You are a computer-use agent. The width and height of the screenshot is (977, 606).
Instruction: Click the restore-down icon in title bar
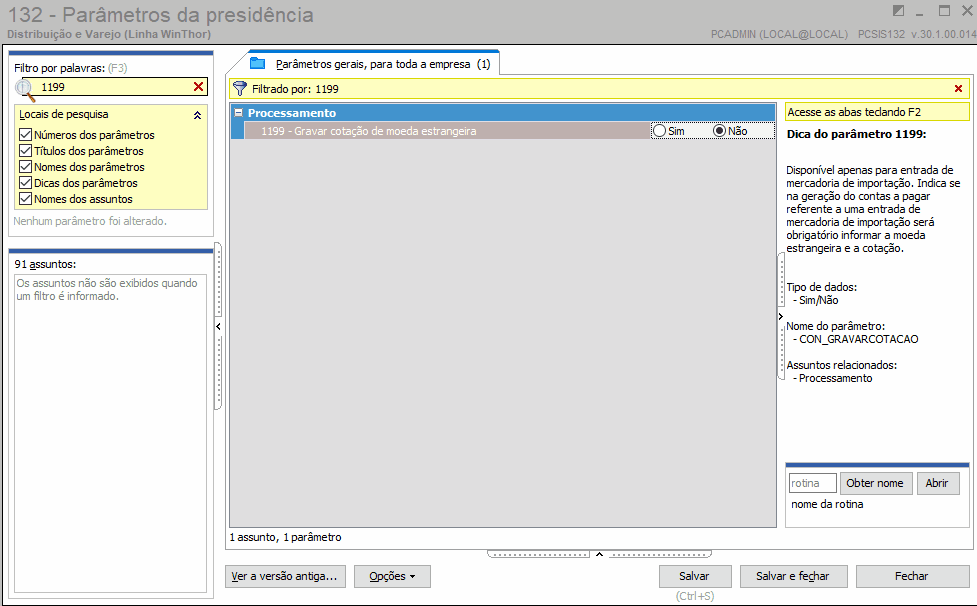click(898, 11)
